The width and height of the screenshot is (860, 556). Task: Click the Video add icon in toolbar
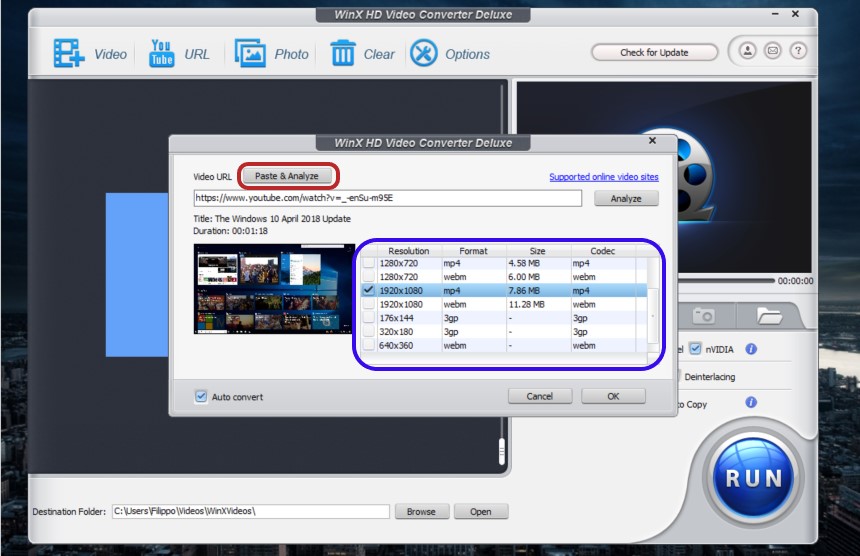(69, 53)
